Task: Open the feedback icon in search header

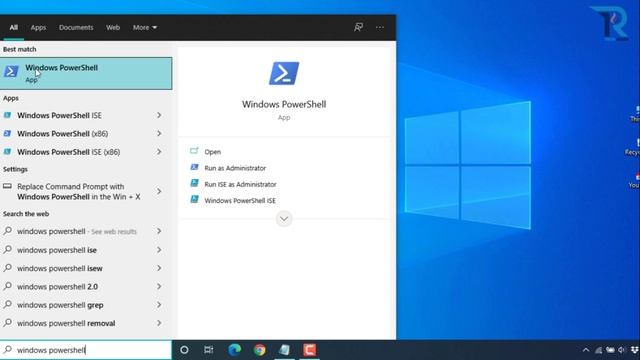Action: (x=358, y=27)
